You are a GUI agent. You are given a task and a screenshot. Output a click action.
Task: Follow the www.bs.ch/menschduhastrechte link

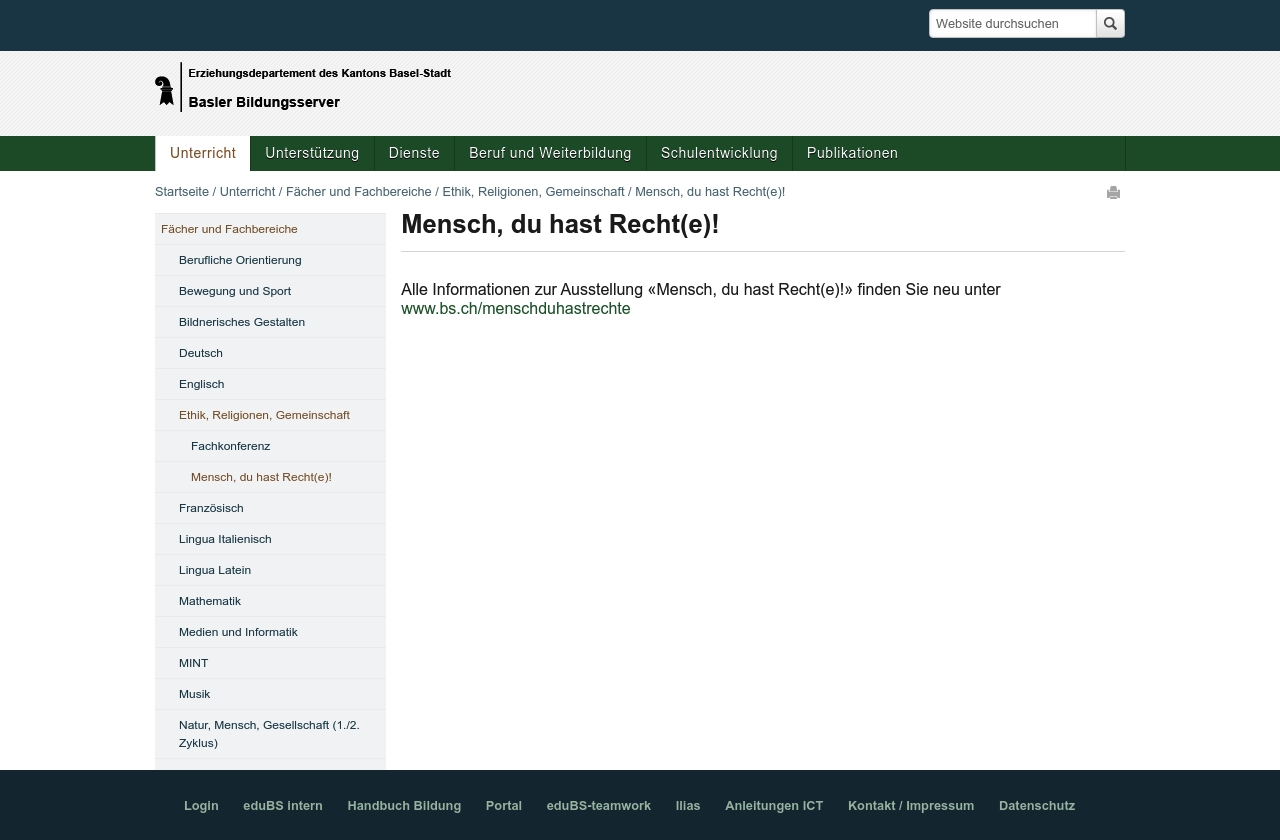(x=515, y=309)
